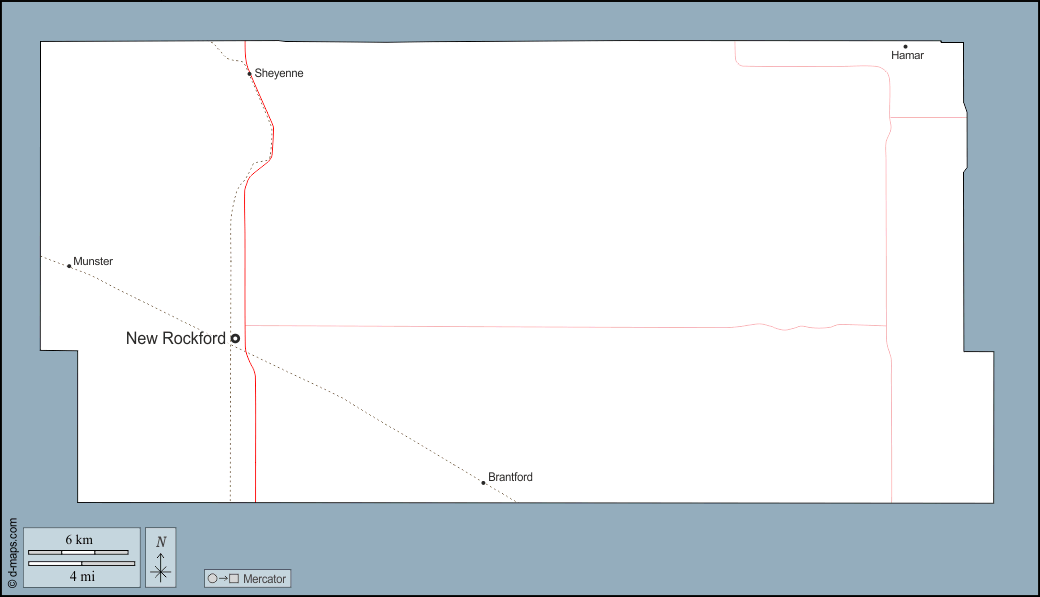
Task: Click the dotted railway between Munster and New Rockford
Action: pos(150,301)
